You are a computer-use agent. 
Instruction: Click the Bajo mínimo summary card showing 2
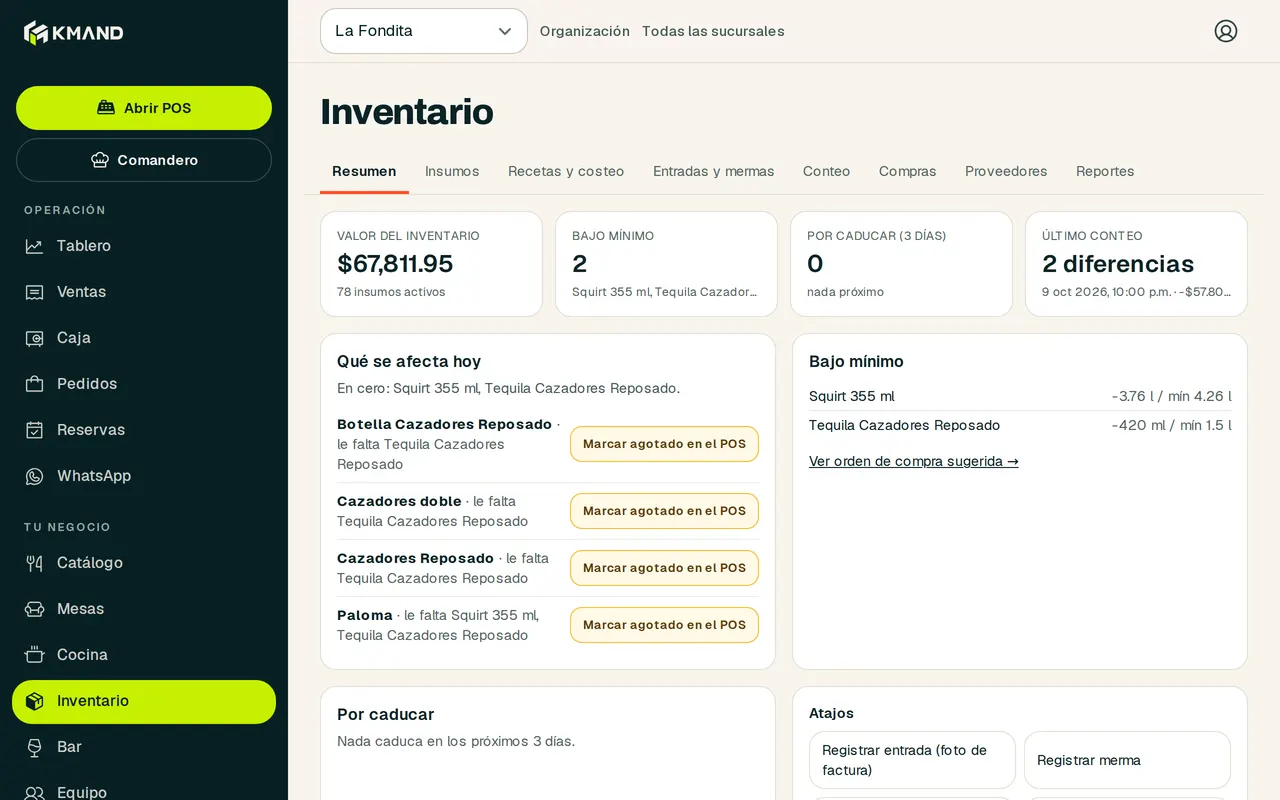coord(666,264)
